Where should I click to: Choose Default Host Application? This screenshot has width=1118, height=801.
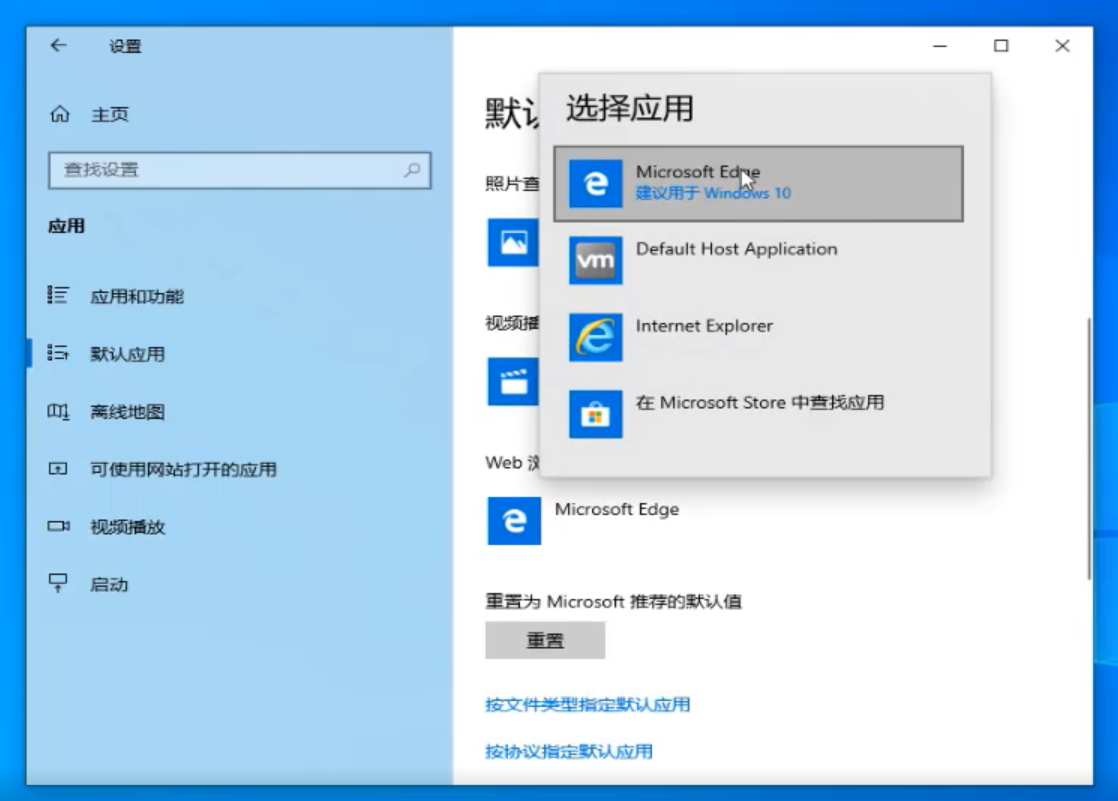(737, 249)
